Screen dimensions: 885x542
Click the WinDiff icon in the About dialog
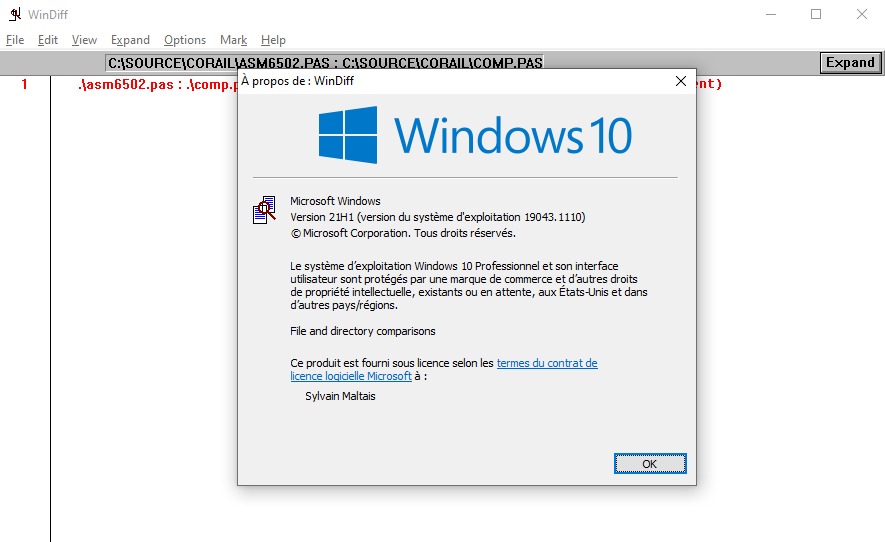[264, 210]
